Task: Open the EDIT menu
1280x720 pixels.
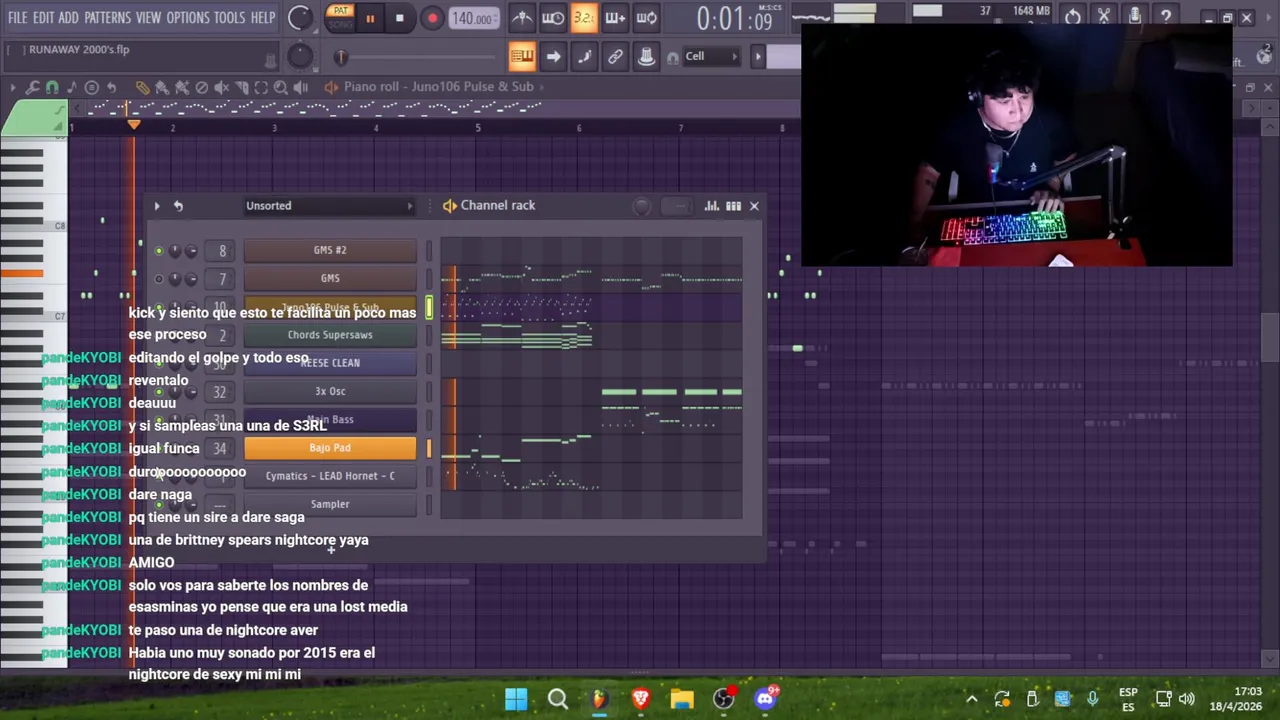Action: pyautogui.click(x=43, y=18)
